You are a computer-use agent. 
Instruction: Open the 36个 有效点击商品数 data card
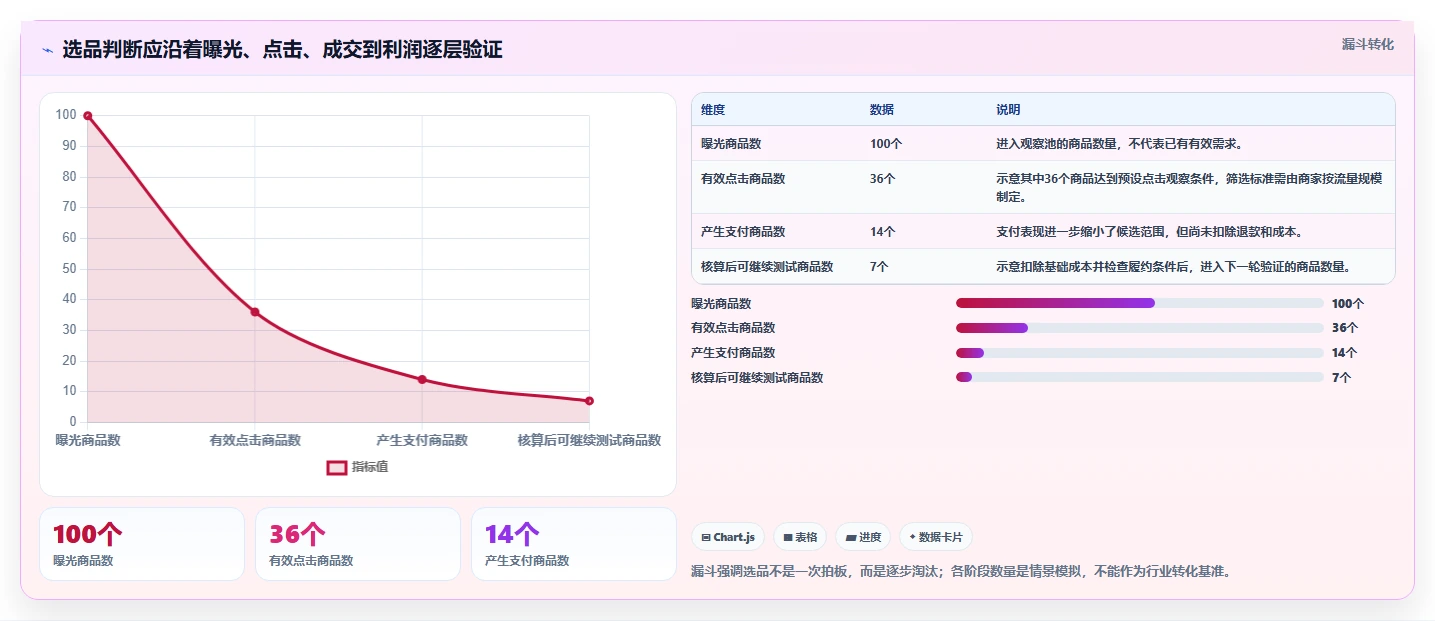[x=358, y=544]
